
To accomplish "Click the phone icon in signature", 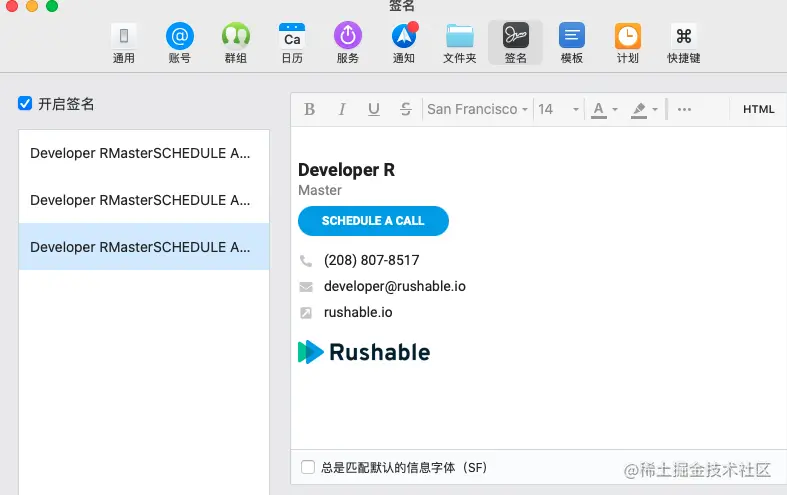I will point(306,261).
